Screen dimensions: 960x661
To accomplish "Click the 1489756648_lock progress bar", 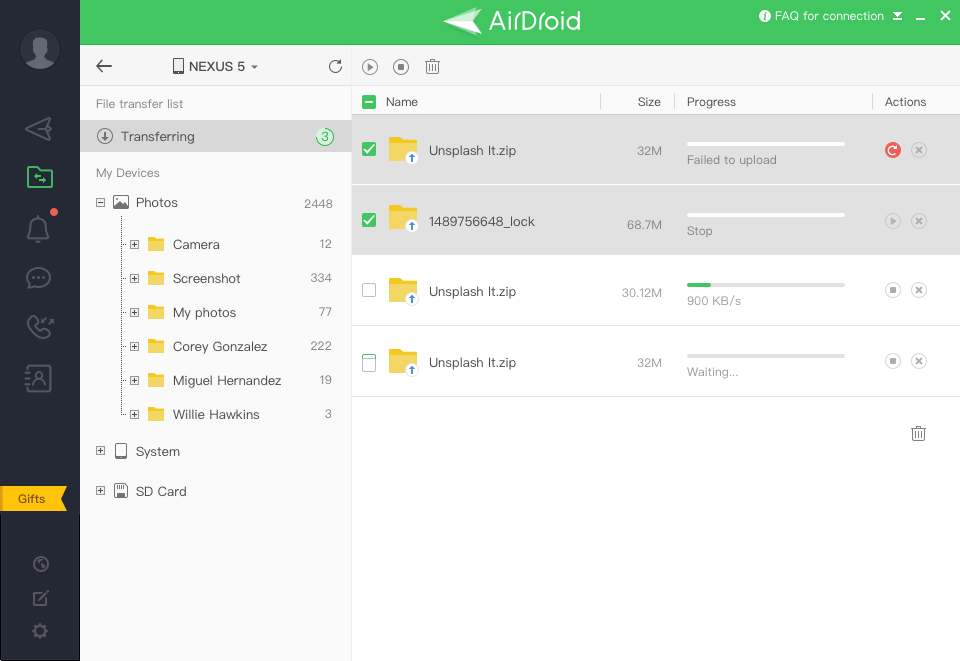I will [x=766, y=215].
